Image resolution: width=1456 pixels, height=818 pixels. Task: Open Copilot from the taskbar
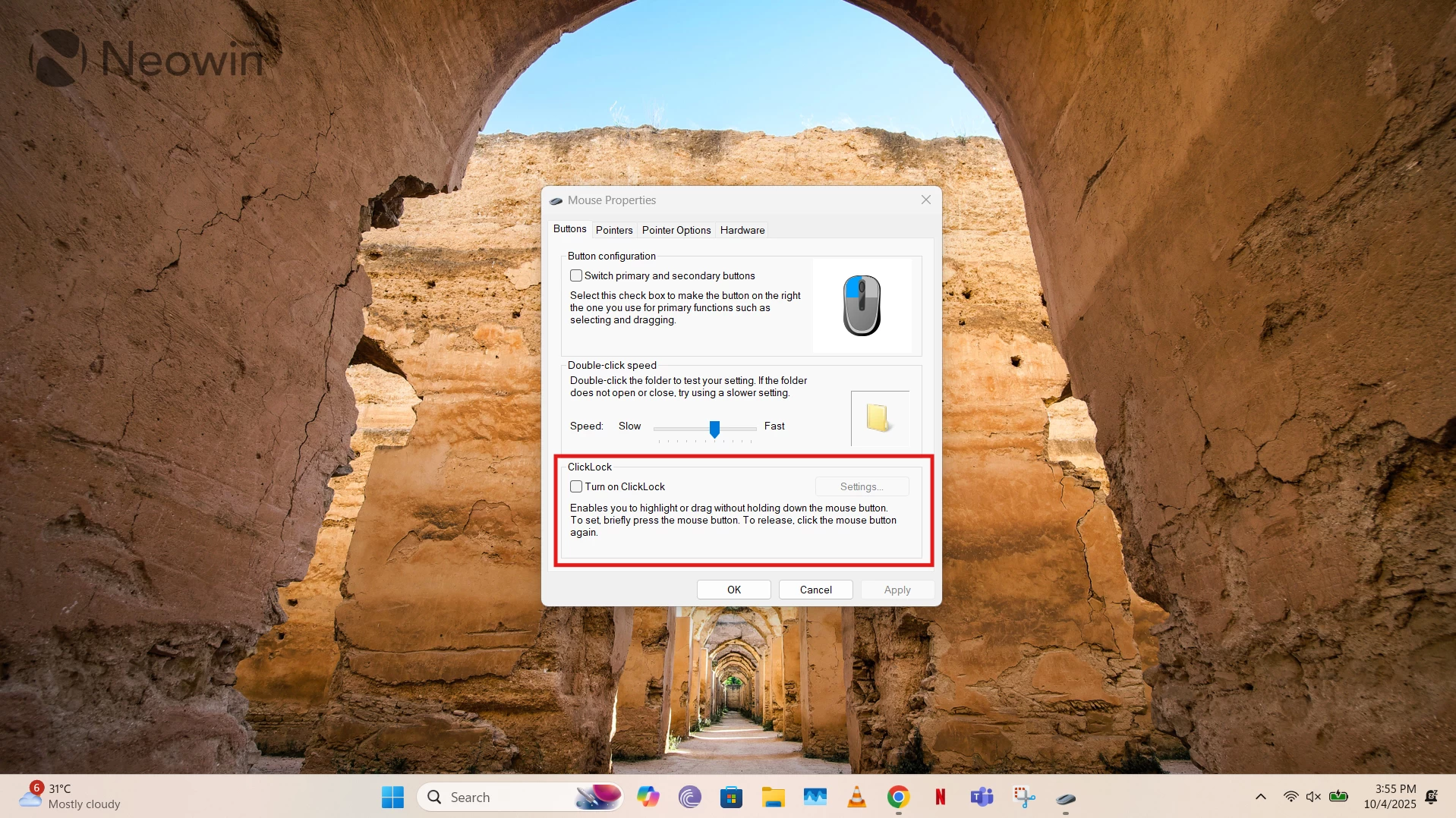tap(648, 797)
